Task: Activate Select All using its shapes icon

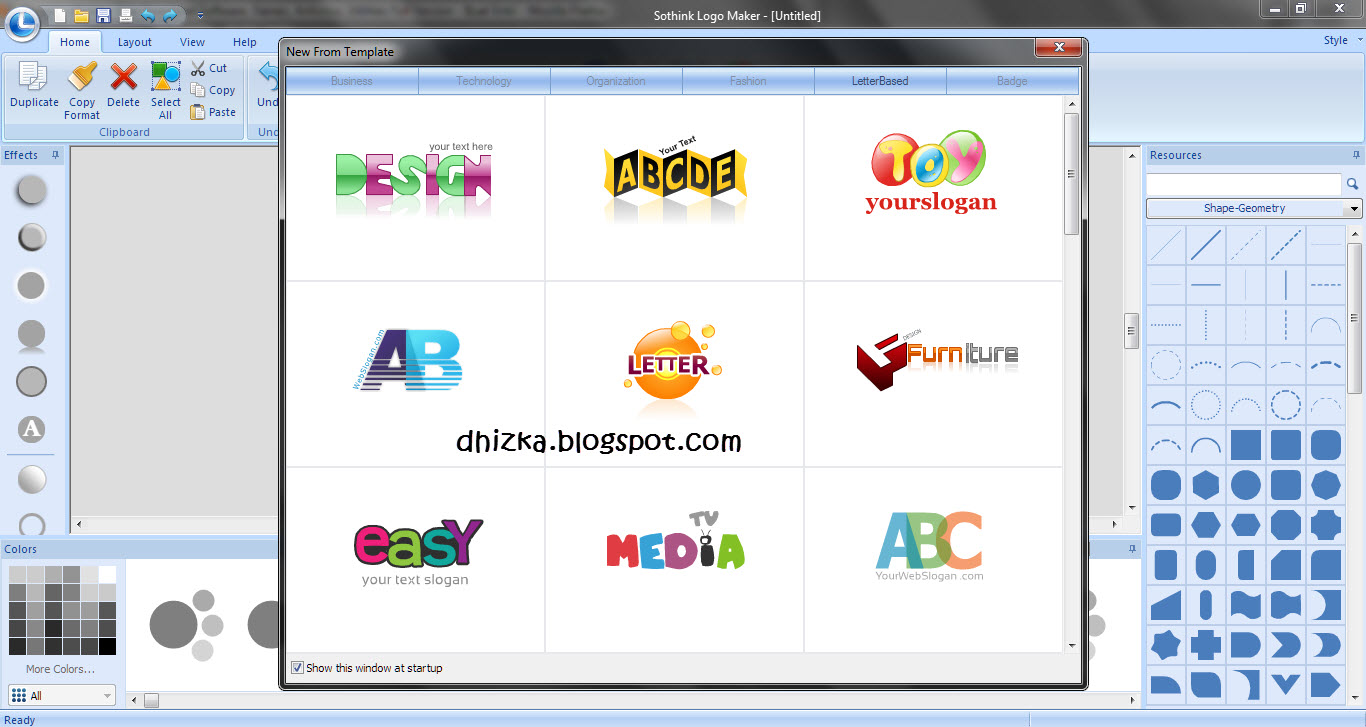Action: coord(165,76)
